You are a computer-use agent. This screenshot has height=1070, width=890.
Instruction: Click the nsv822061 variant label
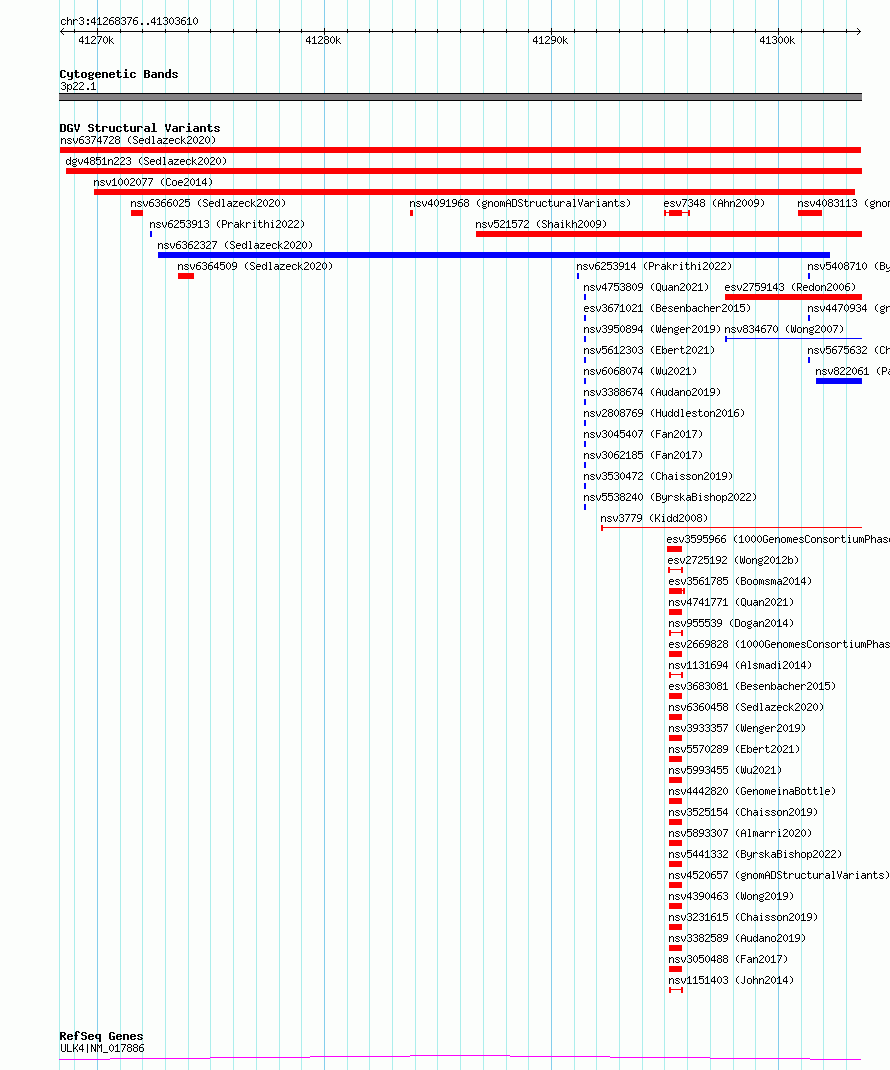[852, 371]
